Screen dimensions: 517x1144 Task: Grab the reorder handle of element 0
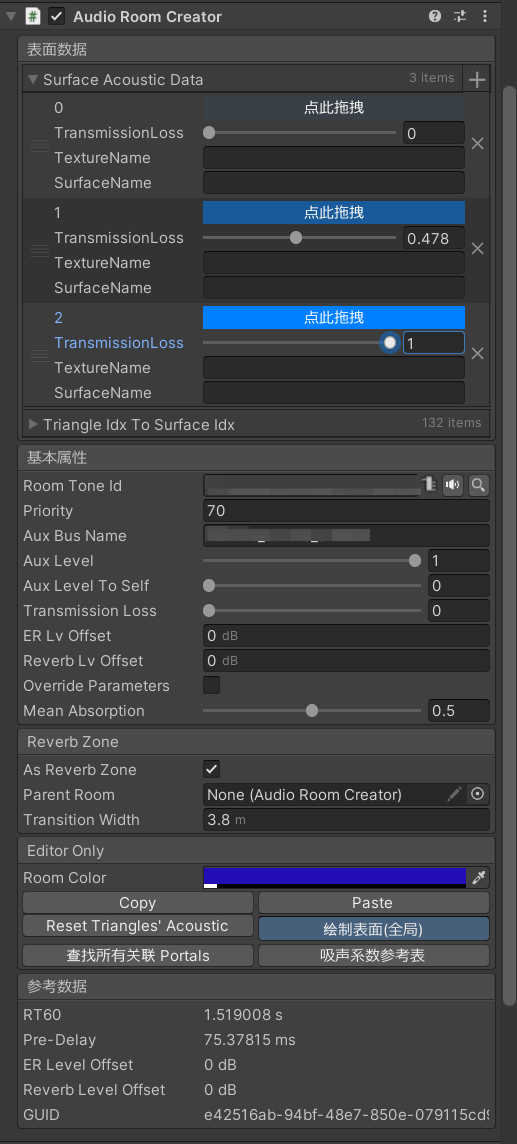39,146
